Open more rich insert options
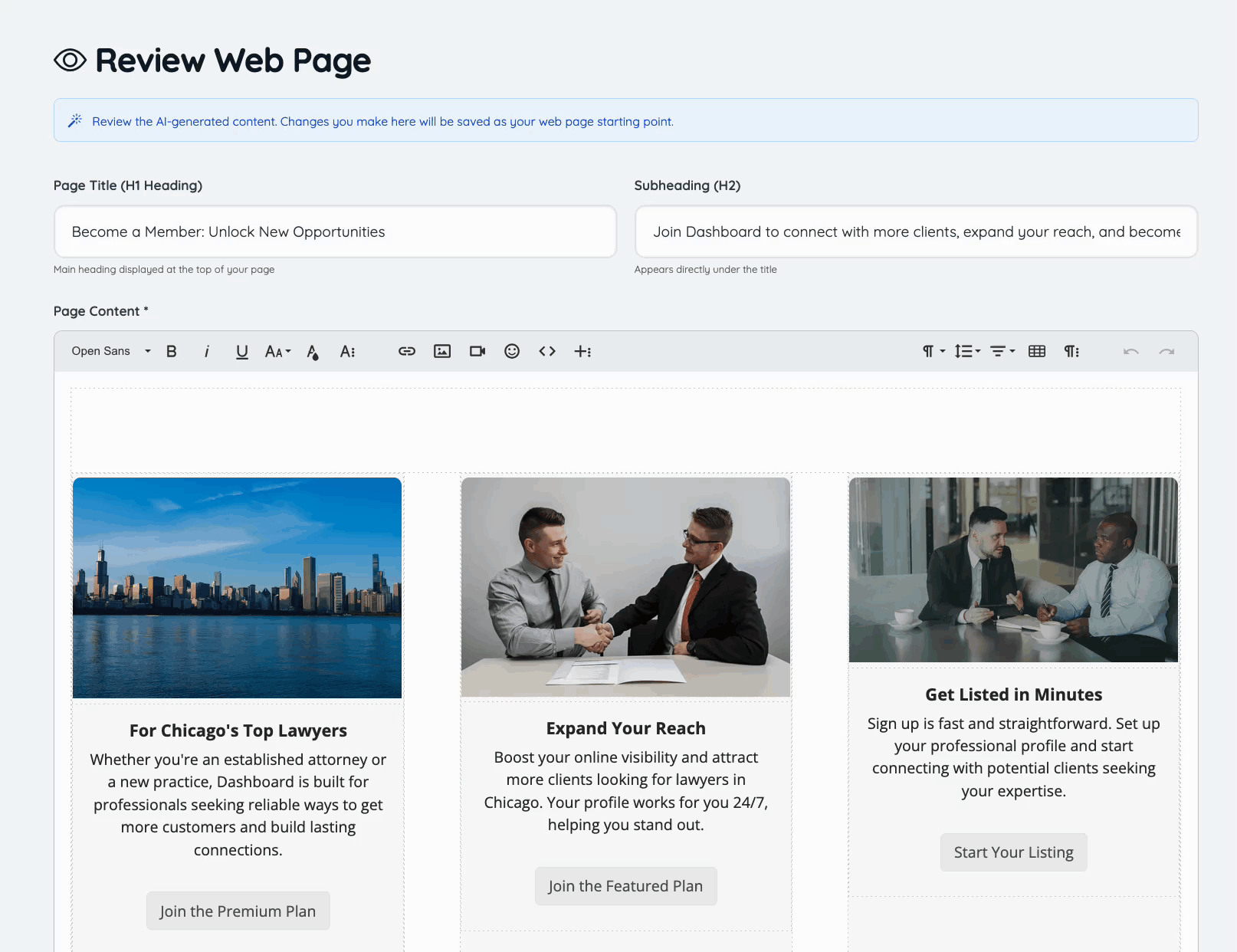Viewport: 1237px width, 952px height. click(582, 351)
